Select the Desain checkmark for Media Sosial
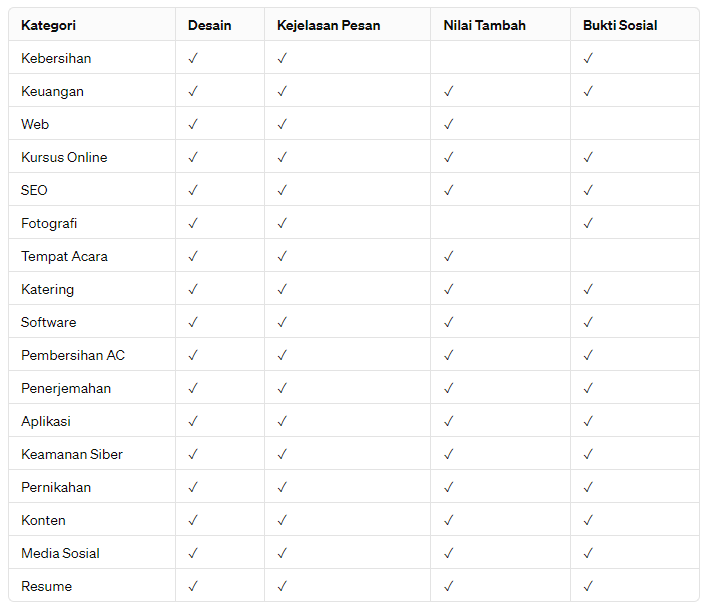The width and height of the screenshot is (705, 609). [193, 553]
